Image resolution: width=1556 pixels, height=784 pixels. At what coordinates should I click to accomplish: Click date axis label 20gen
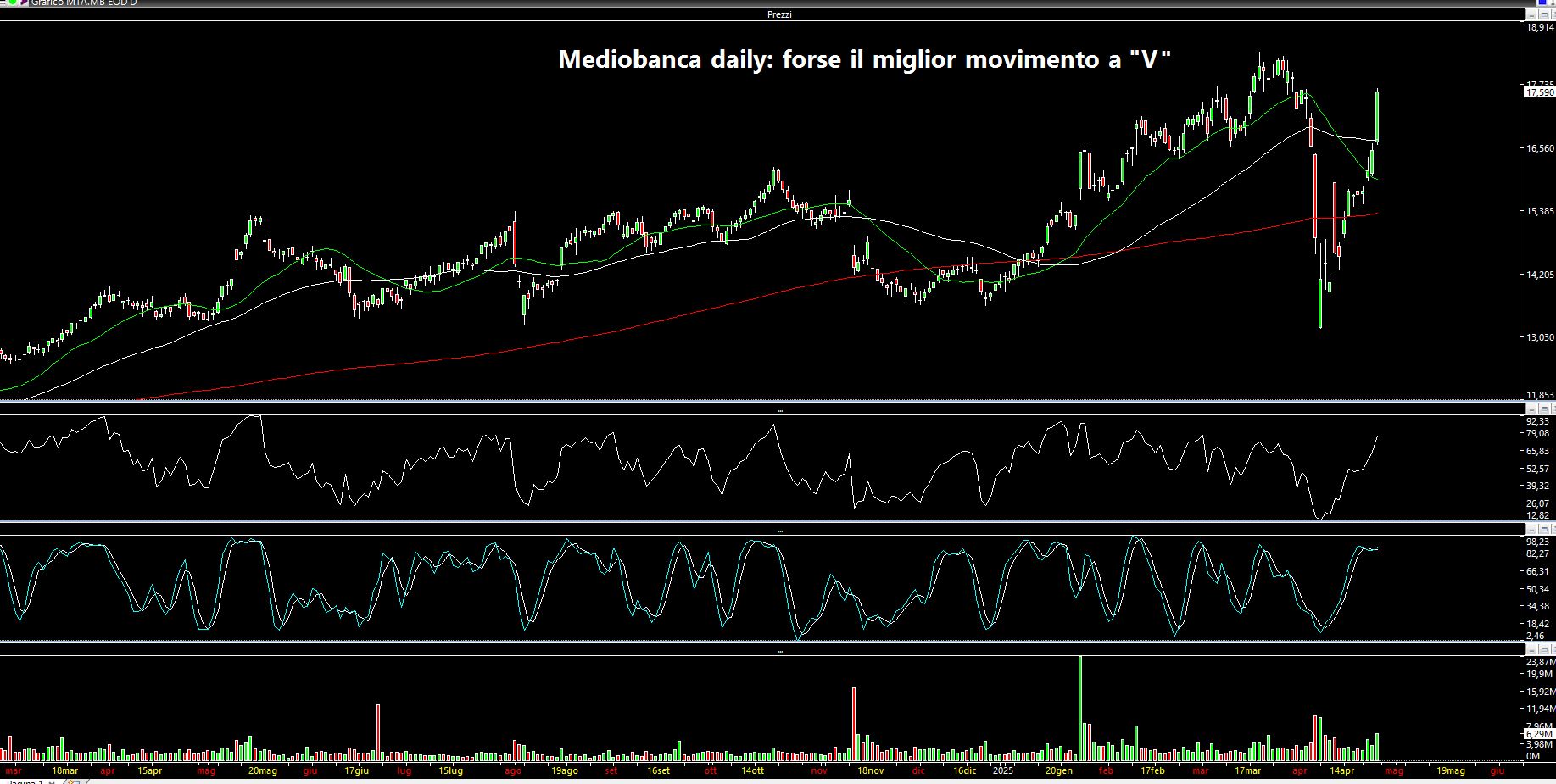click(1058, 771)
